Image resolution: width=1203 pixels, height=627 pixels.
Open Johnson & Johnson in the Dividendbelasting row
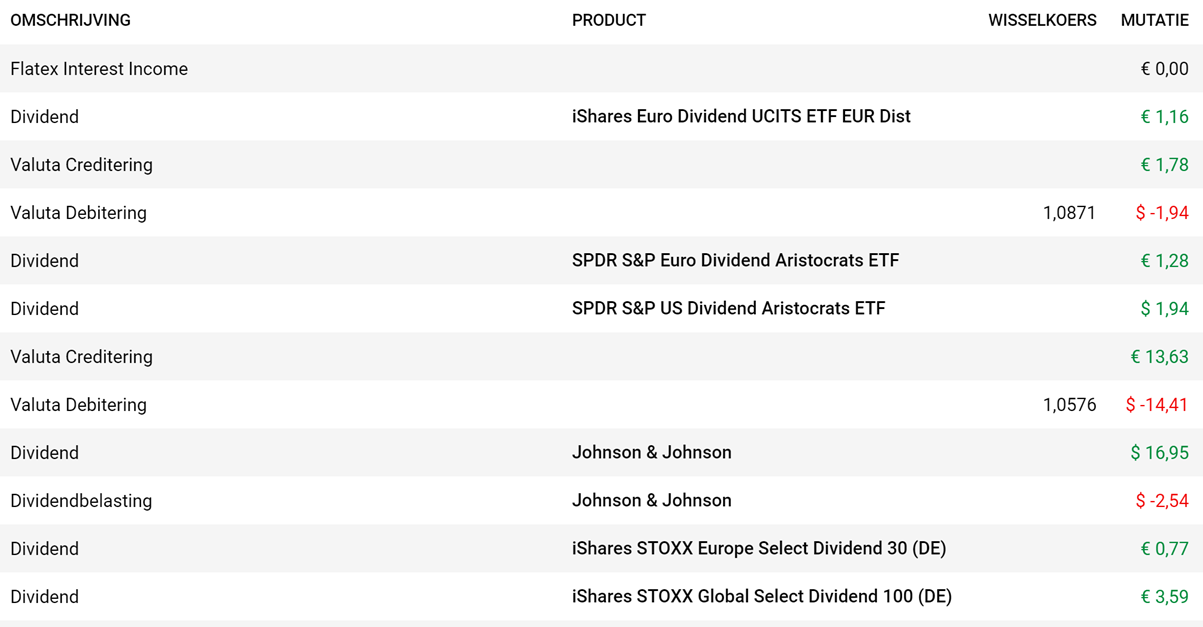coord(651,501)
